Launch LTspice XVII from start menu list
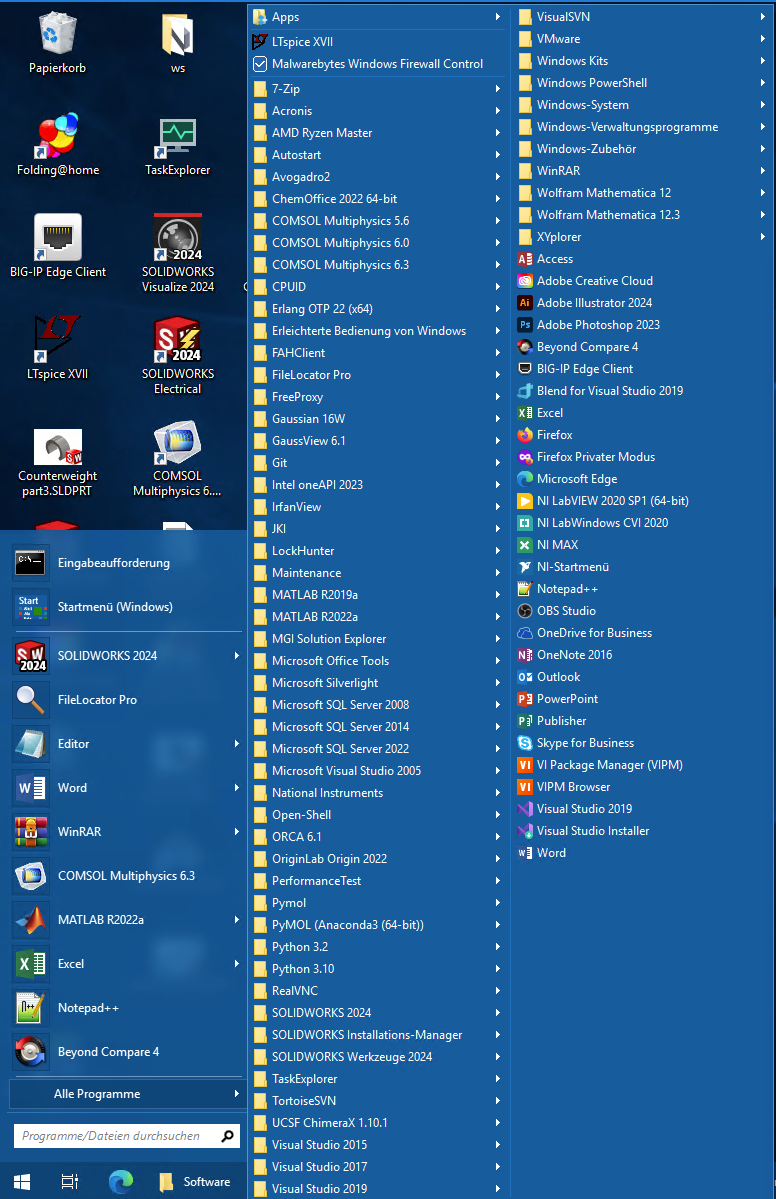The image size is (776, 1199). [302, 42]
